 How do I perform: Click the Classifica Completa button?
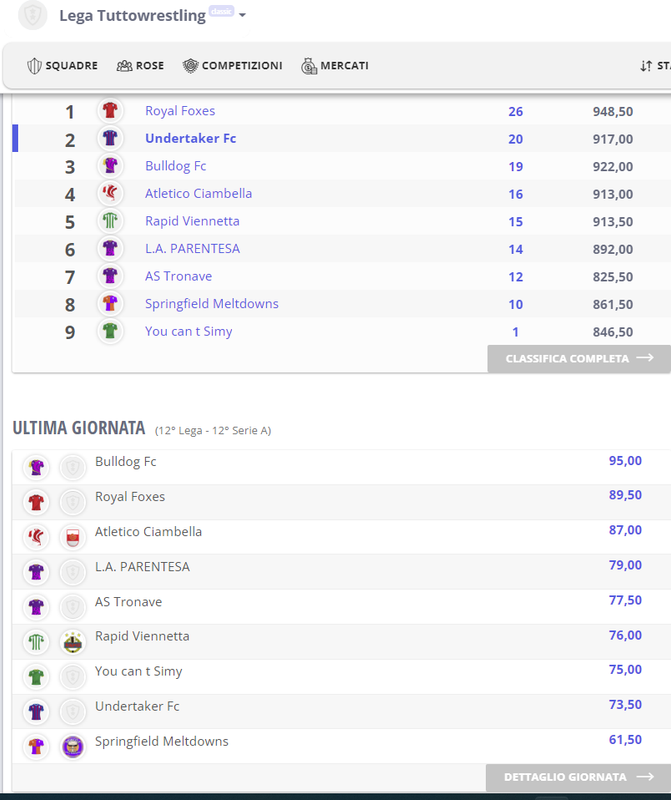pos(579,358)
